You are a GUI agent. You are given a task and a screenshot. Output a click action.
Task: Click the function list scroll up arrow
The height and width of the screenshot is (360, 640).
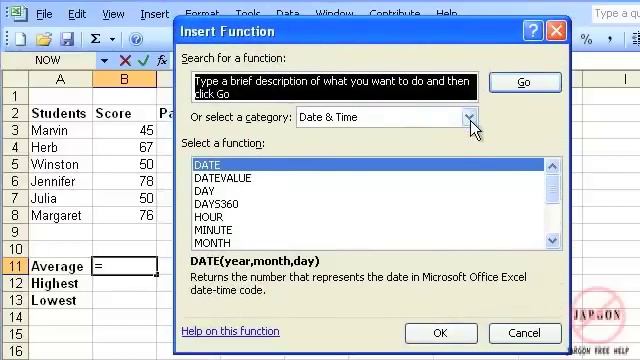553,166
